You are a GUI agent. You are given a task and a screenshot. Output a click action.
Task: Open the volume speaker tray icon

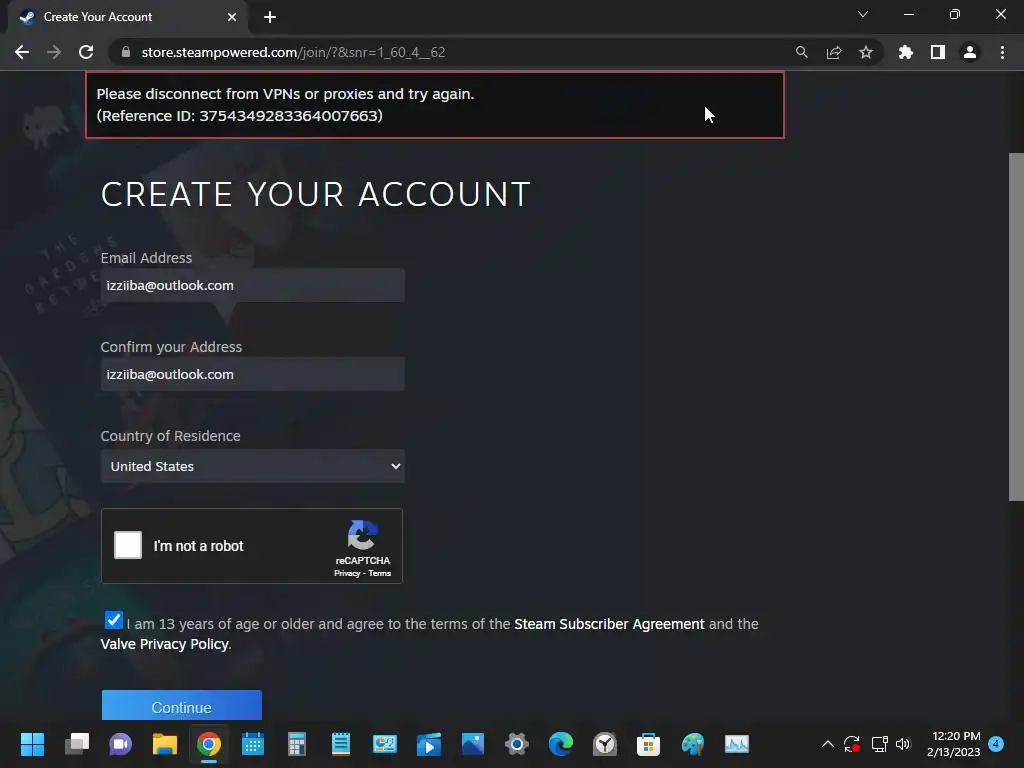tap(903, 744)
